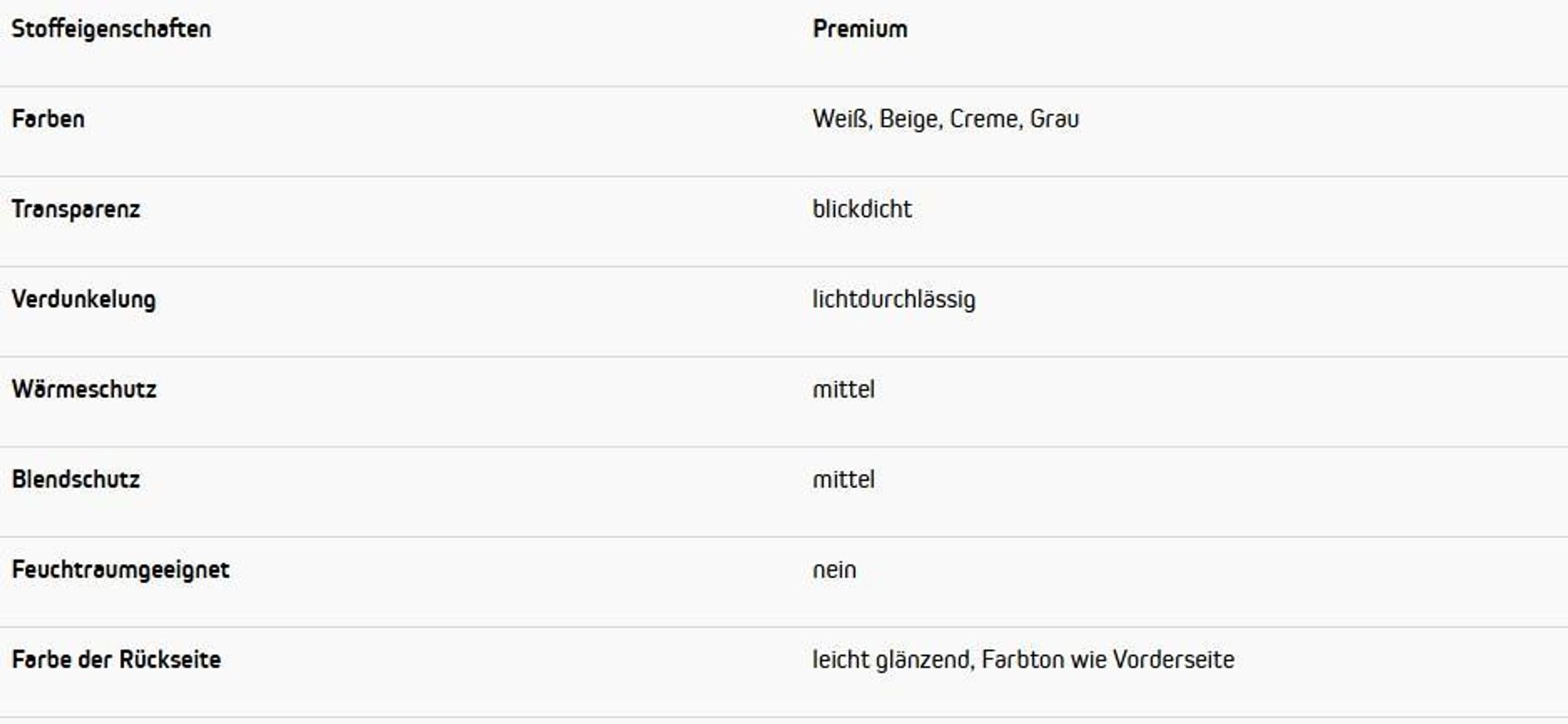1568x724 pixels.
Task: Click the mittel value for Blendschutz
Action: pyautogui.click(x=844, y=480)
